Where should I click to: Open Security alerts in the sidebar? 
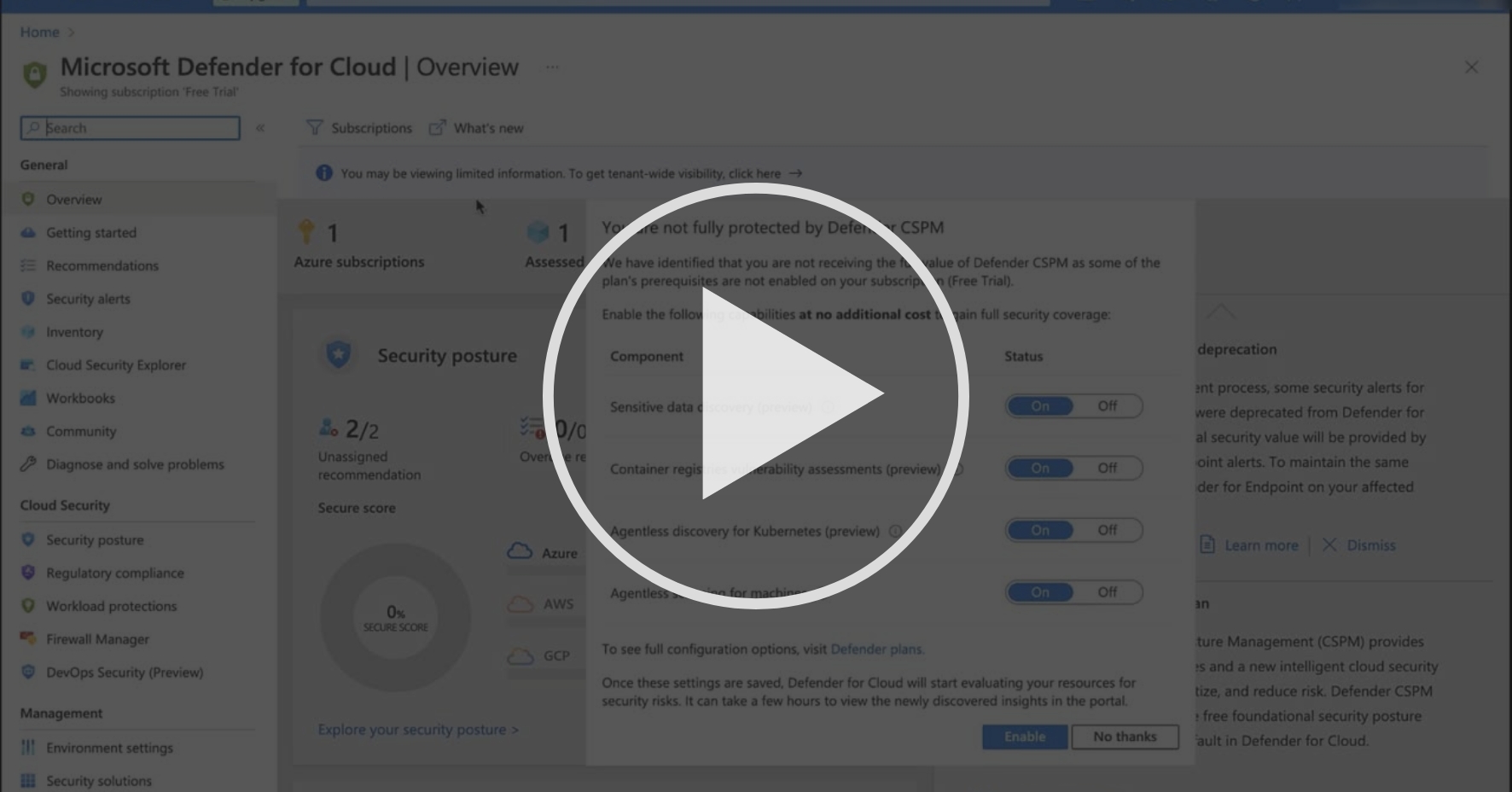[x=87, y=299]
